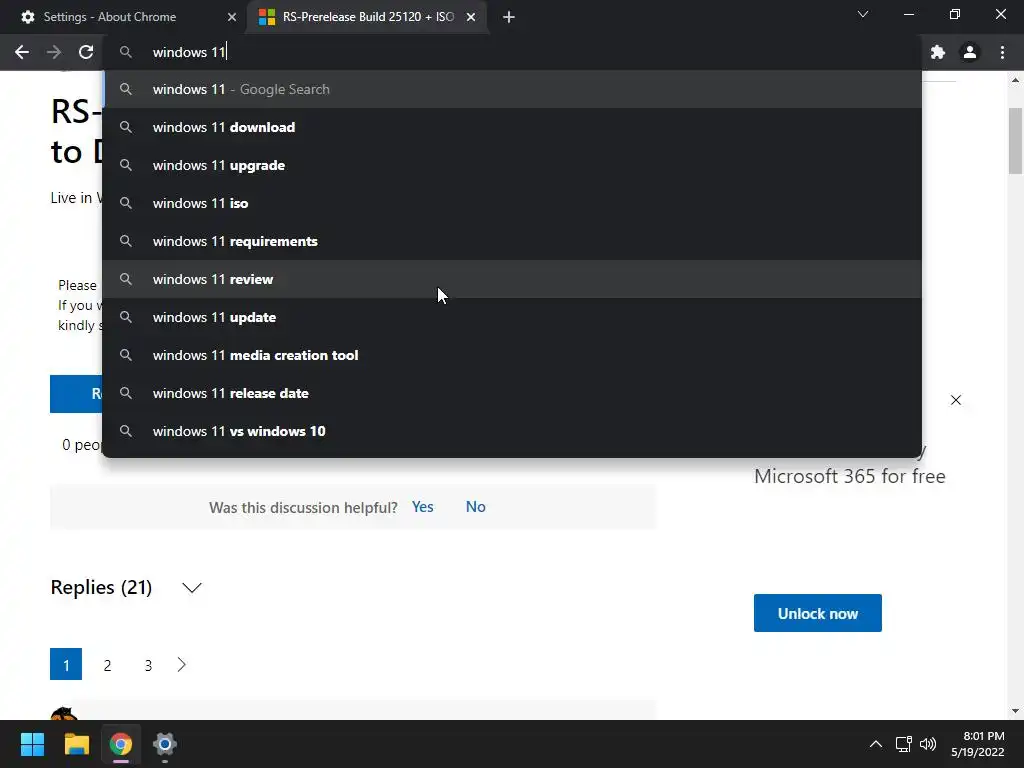Screen dimensions: 1024x768
Task: Click the address bar containing windows 11
Action: [512, 52]
